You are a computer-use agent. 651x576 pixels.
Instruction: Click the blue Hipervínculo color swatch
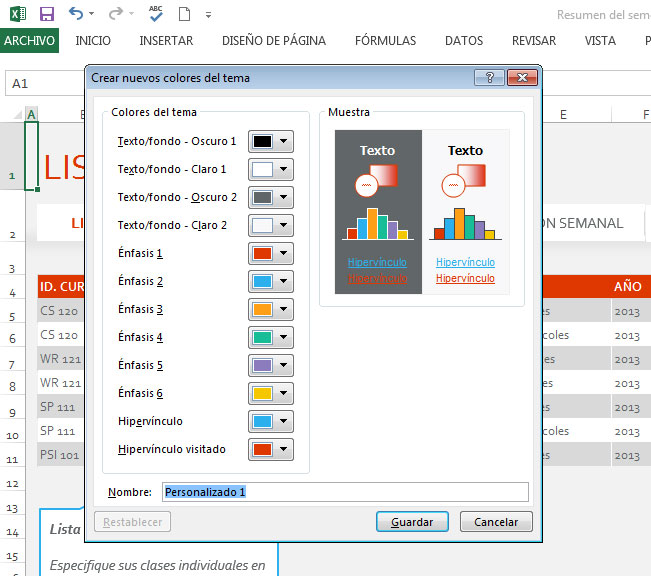(262, 422)
